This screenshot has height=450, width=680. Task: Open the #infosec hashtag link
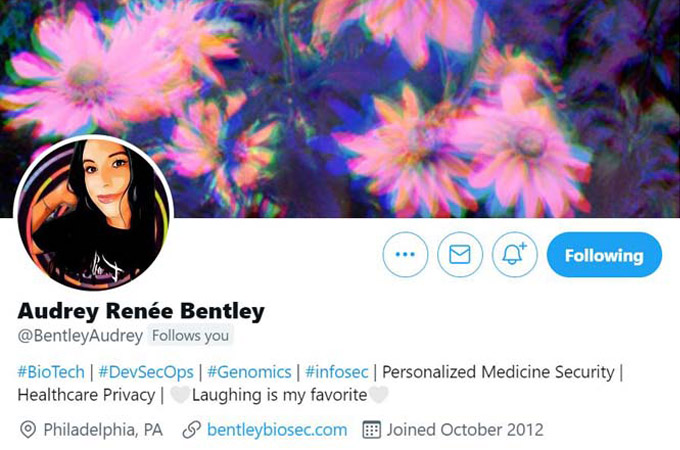point(337,372)
